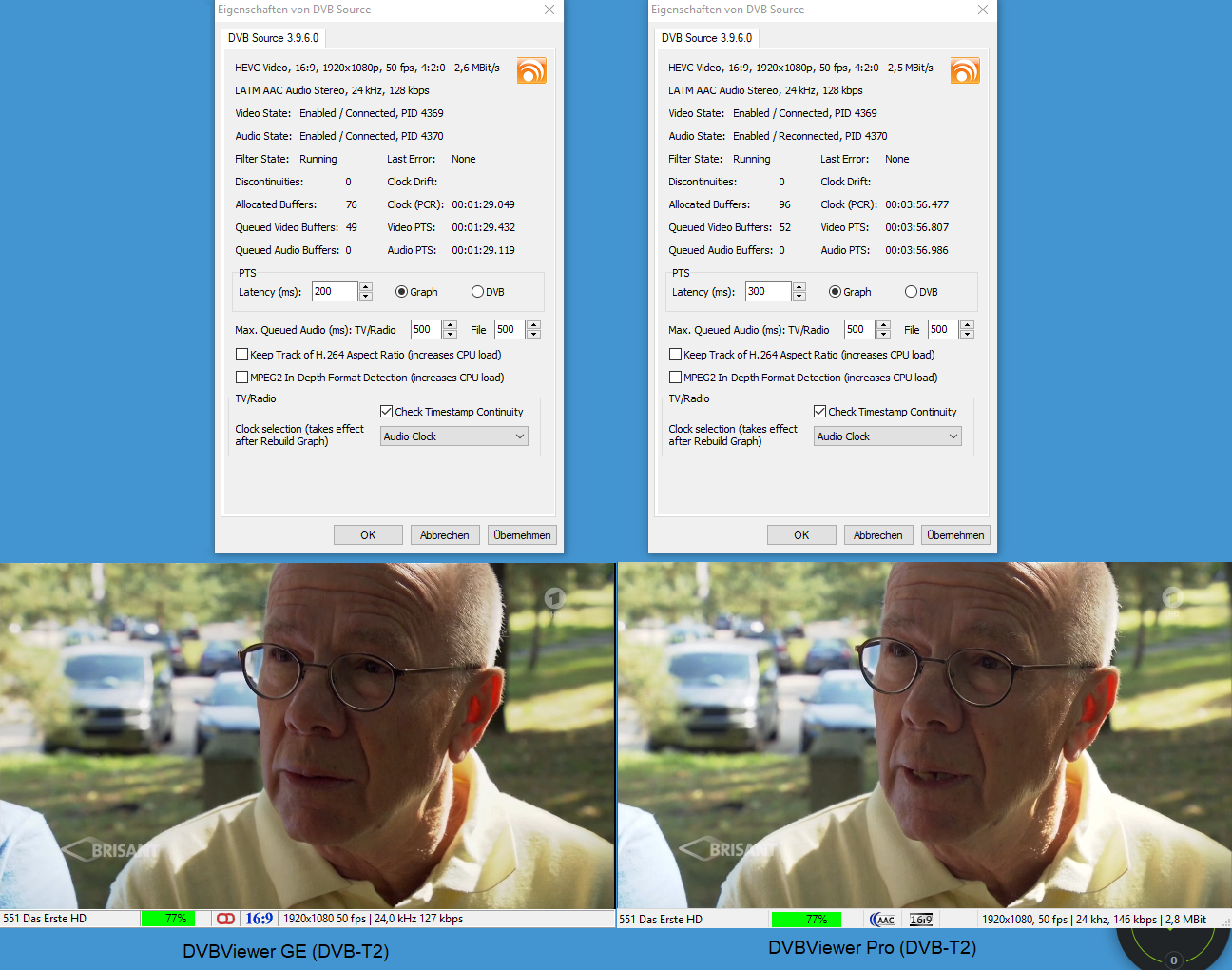
Task: Click Abbrechen in the dialog above DVBViewer GE
Action: click(445, 535)
